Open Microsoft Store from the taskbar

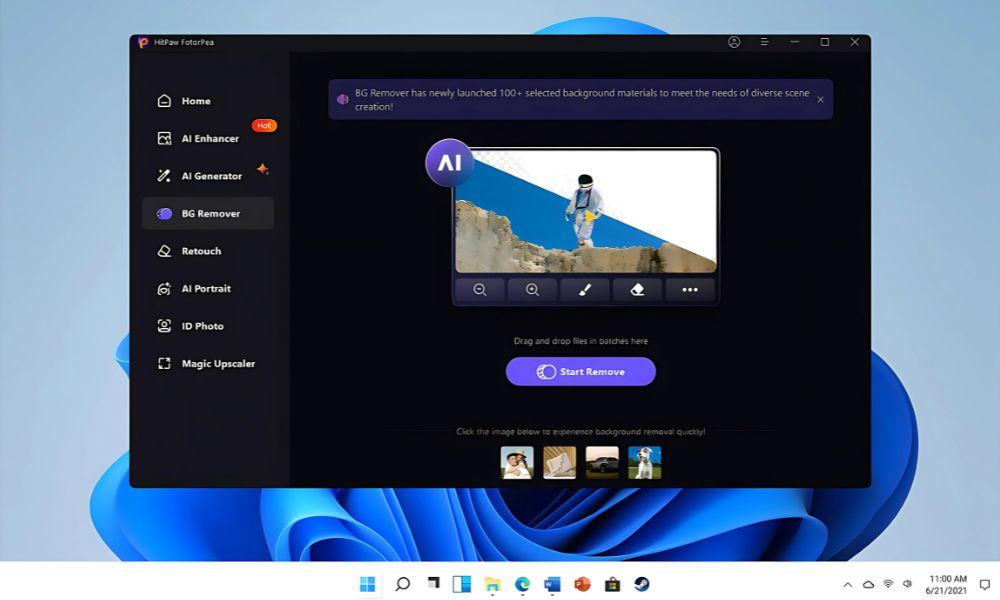(612, 584)
